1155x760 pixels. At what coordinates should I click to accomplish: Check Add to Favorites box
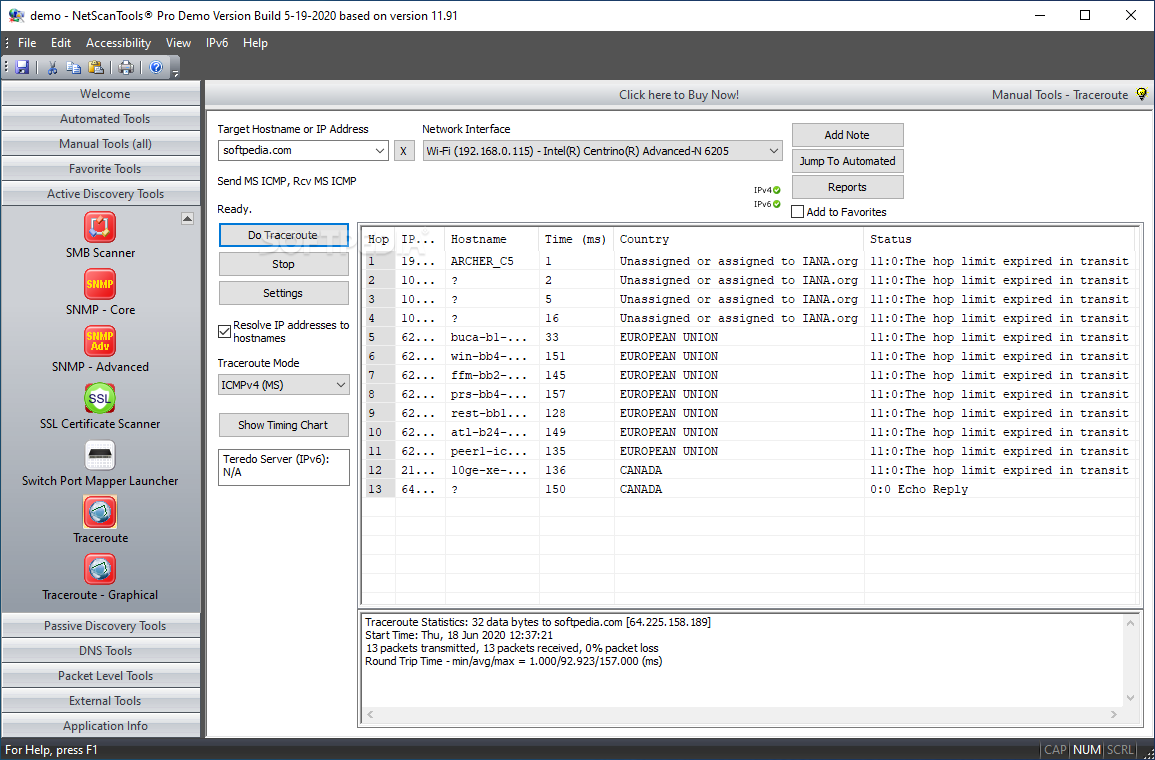pyautogui.click(x=797, y=212)
